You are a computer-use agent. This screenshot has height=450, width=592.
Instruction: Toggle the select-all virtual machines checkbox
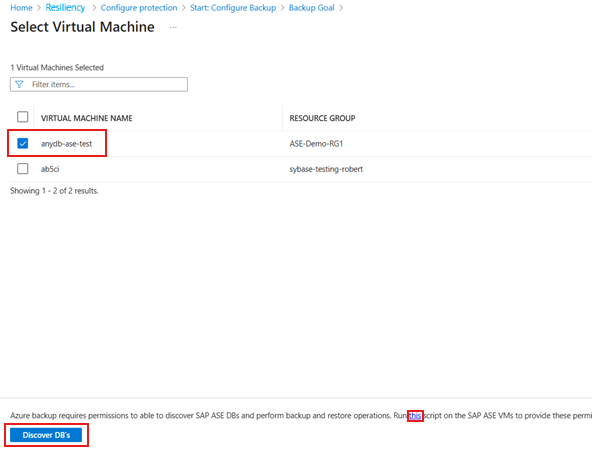[23, 117]
